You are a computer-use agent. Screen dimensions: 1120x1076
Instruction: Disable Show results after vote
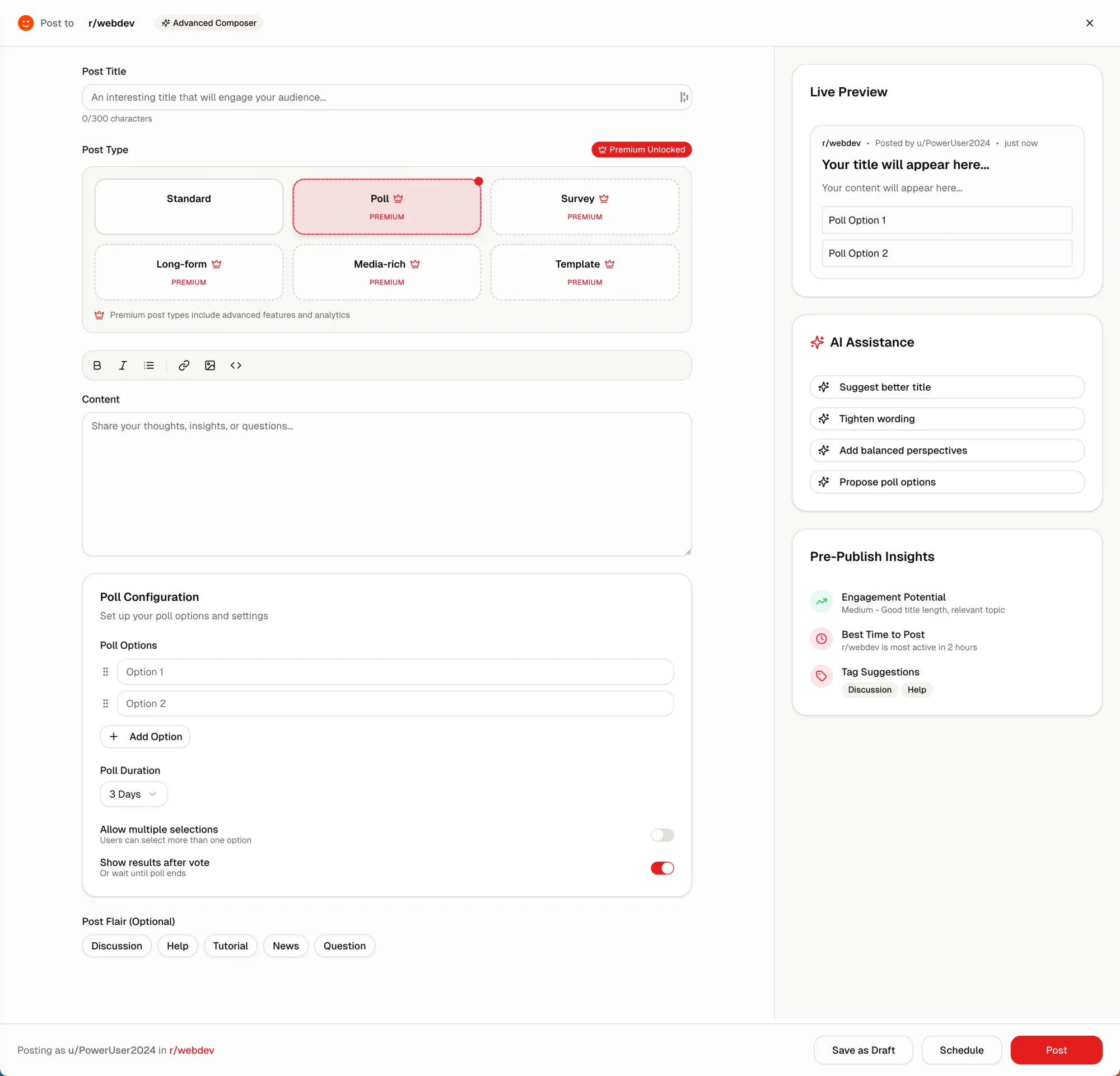coord(662,868)
